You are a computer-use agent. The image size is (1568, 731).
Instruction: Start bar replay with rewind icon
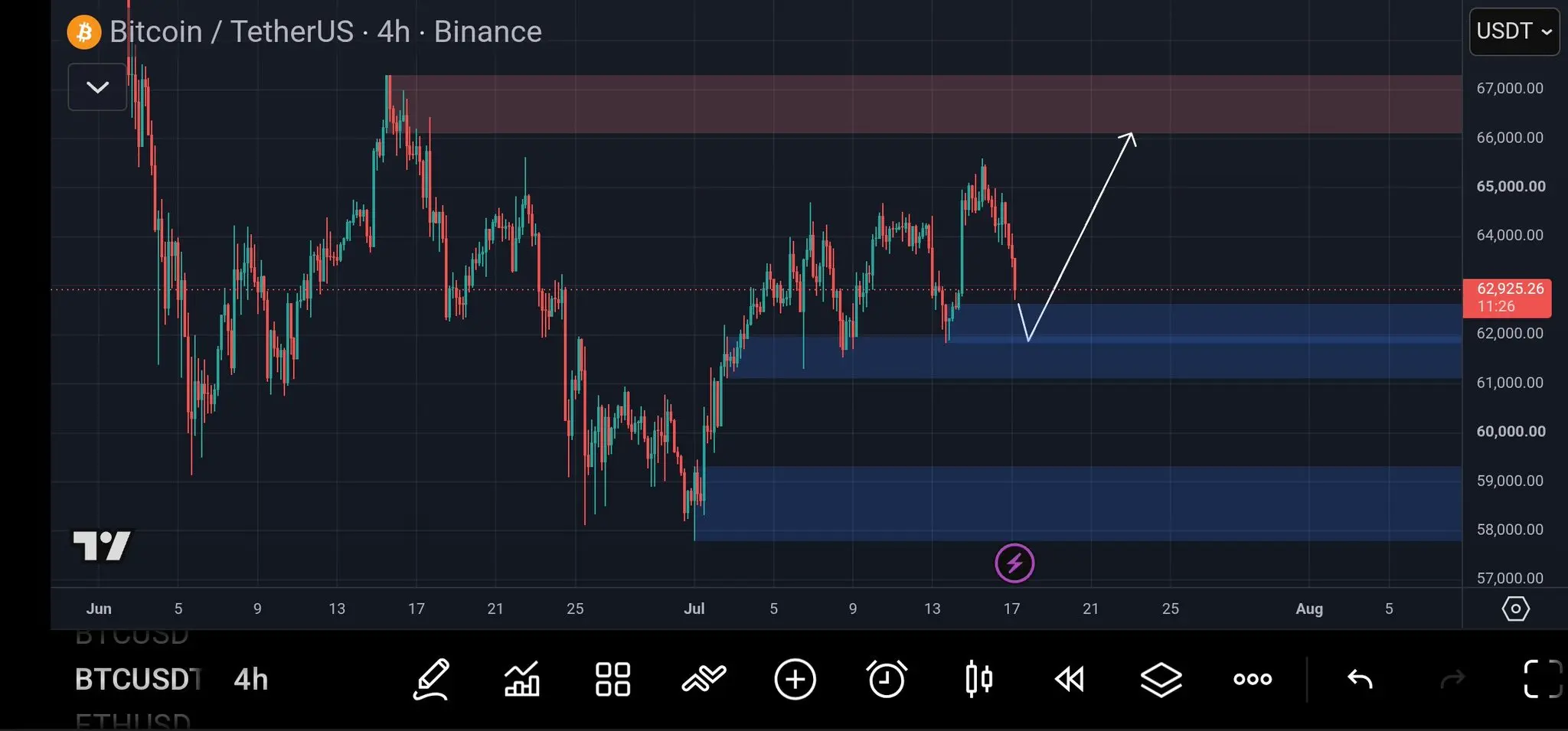(1070, 679)
